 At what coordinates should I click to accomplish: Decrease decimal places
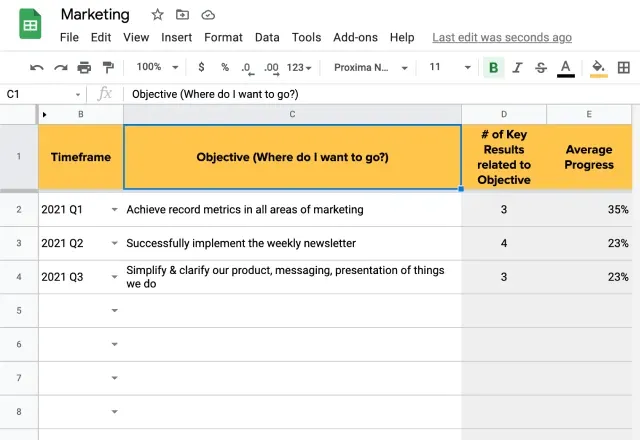click(247, 68)
